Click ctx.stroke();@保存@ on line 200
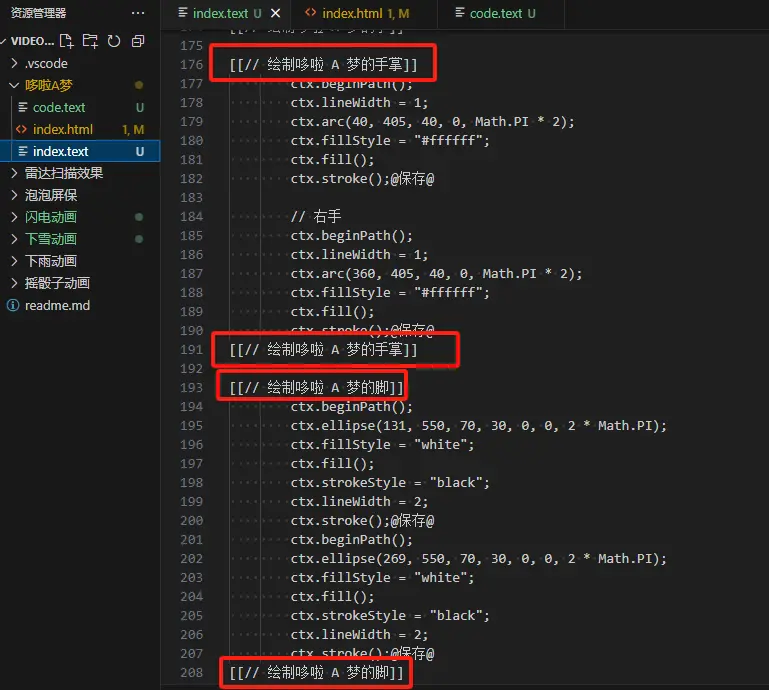The height and width of the screenshot is (690, 769). point(362,520)
